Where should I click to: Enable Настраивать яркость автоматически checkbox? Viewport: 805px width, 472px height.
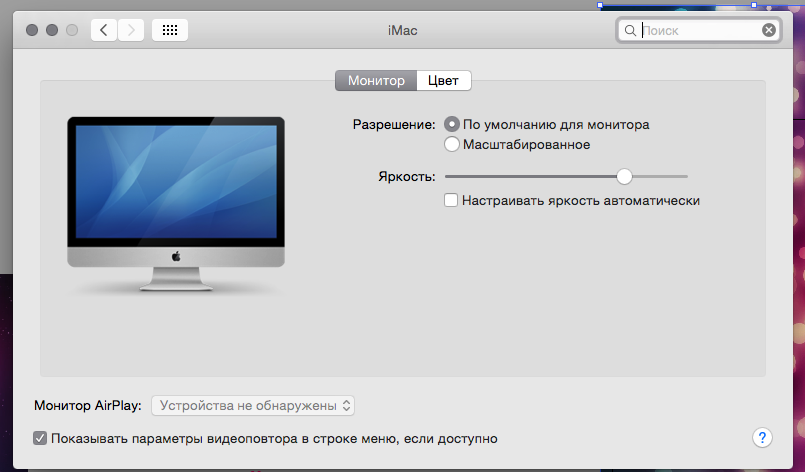point(451,200)
